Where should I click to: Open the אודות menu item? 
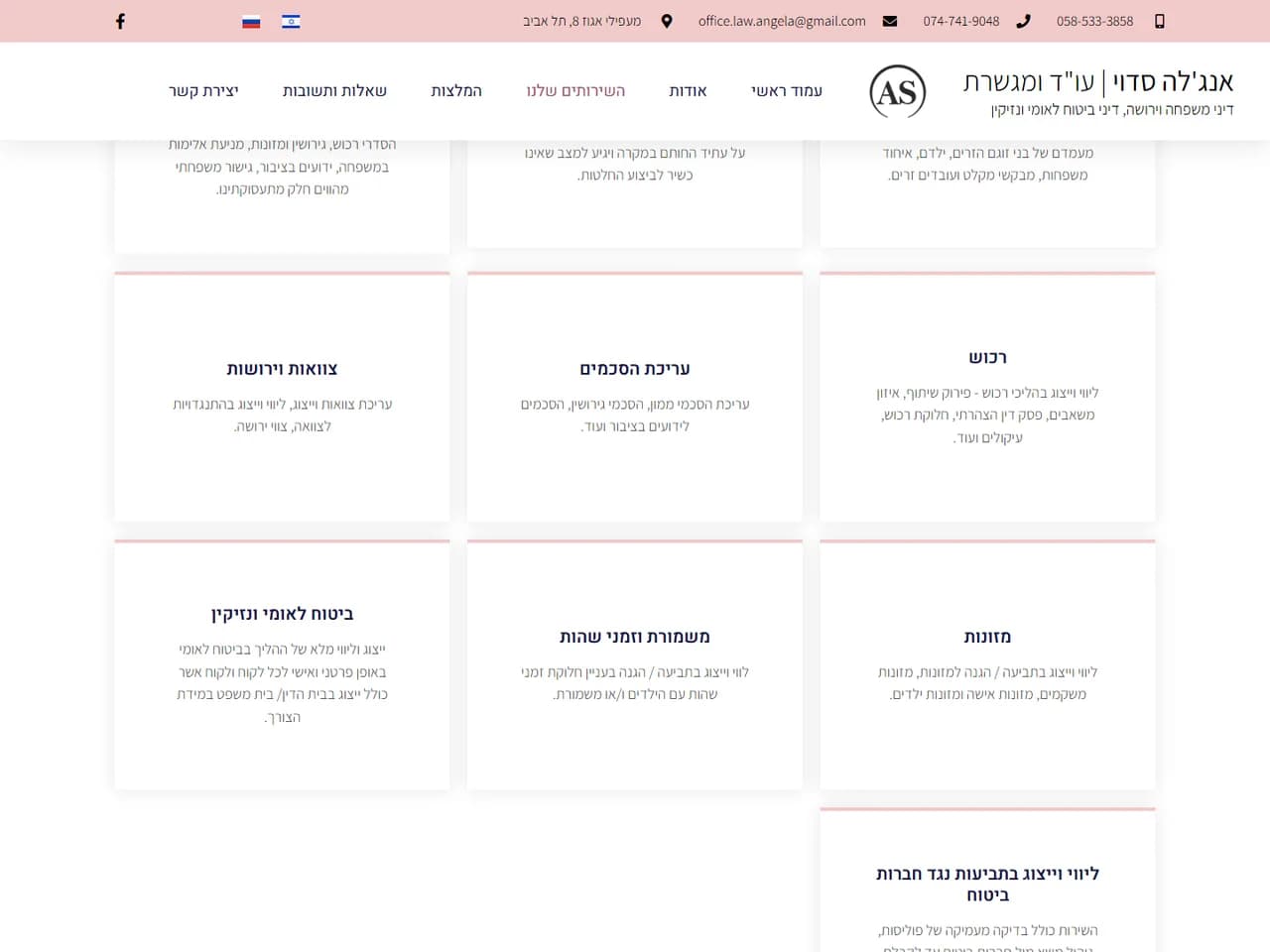coord(688,91)
